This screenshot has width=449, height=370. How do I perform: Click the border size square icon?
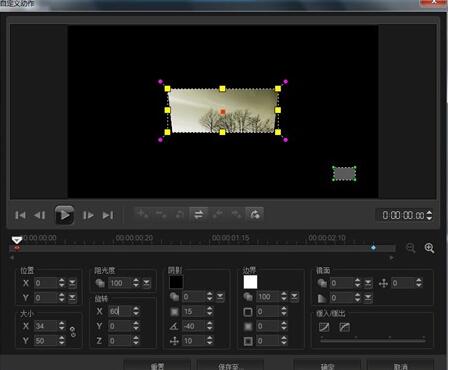(248, 312)
